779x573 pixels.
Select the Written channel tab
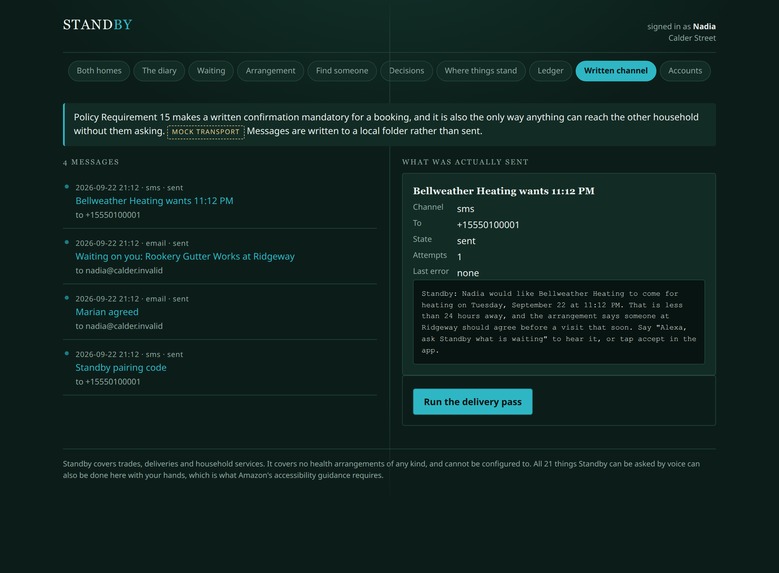616,71
